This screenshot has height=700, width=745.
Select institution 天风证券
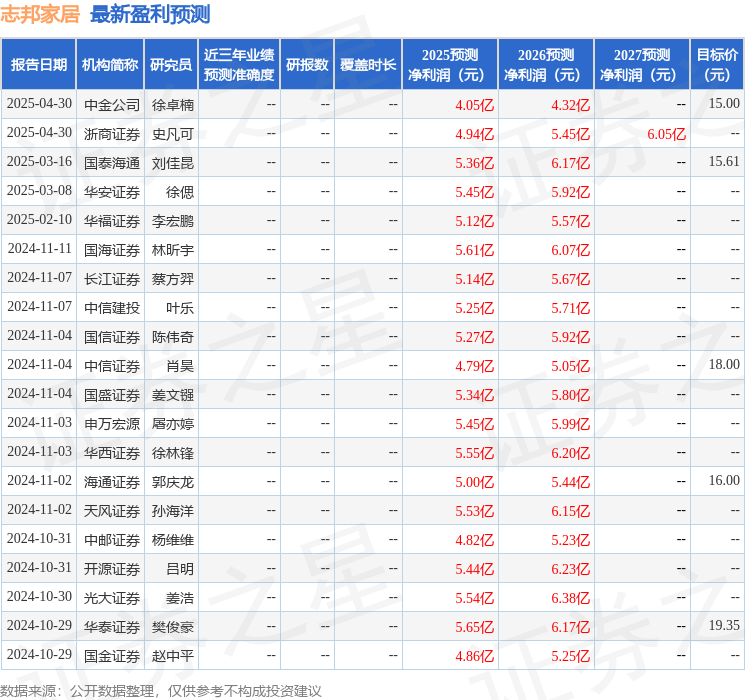112,511
